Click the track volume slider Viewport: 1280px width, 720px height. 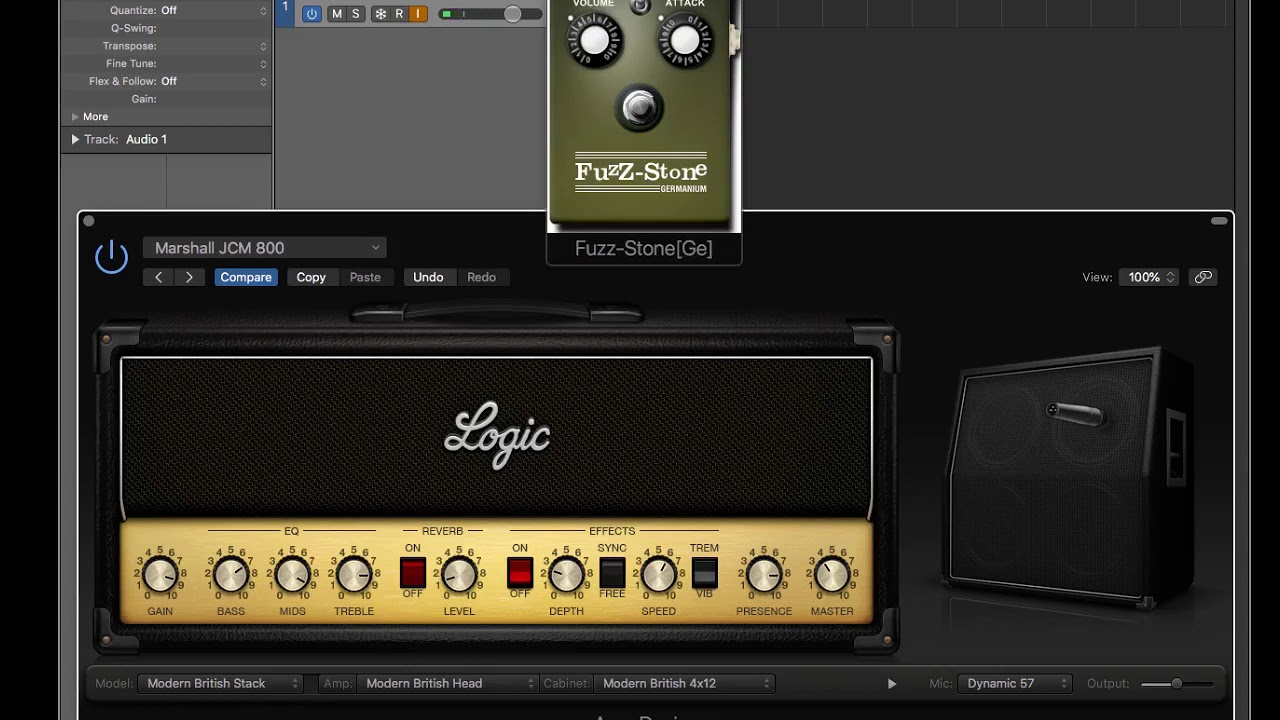coord(492,14)
